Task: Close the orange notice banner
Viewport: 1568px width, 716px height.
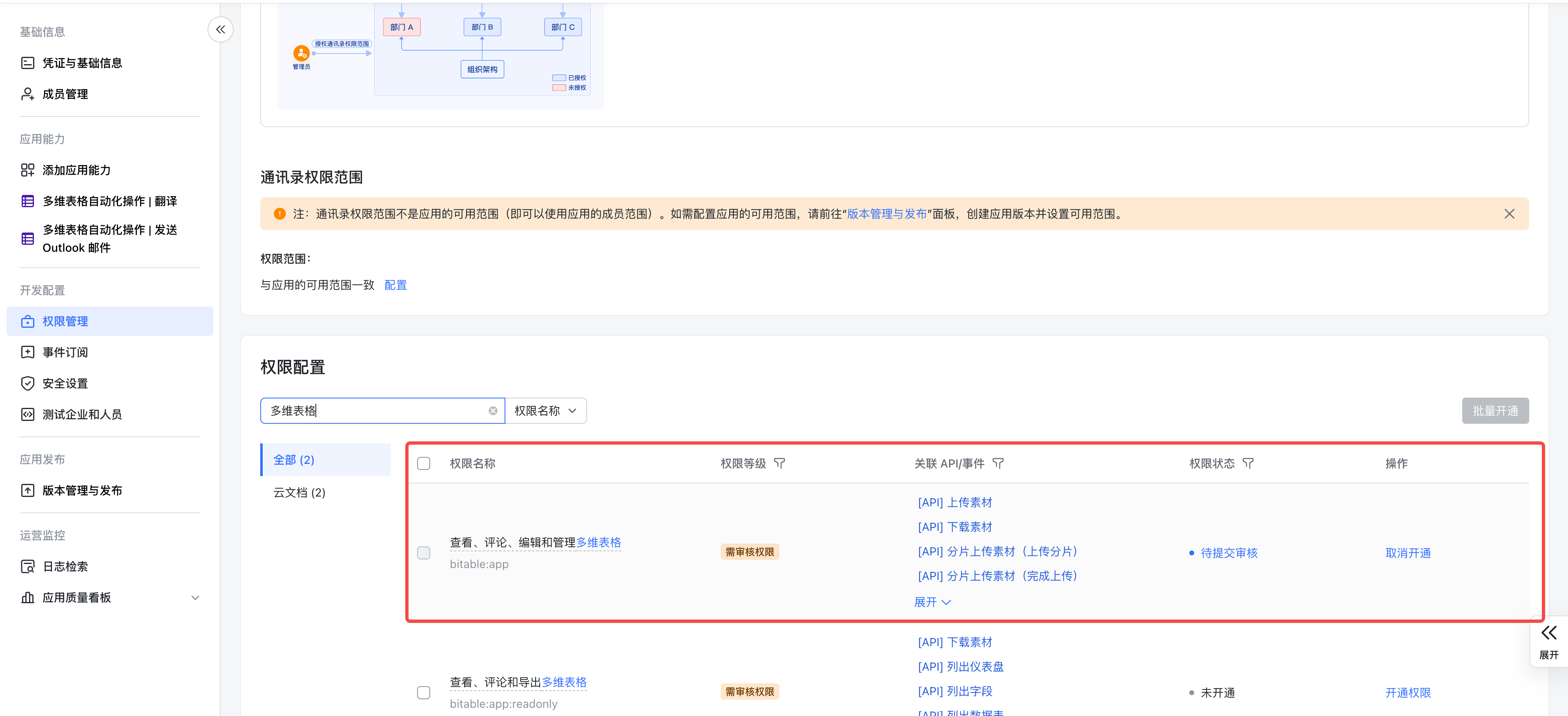Action: pos(1509,214)
